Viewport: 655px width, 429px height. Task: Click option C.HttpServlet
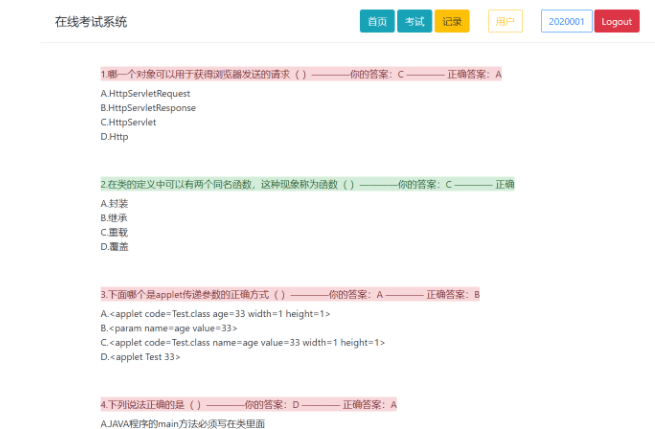[x=128, y=122]
